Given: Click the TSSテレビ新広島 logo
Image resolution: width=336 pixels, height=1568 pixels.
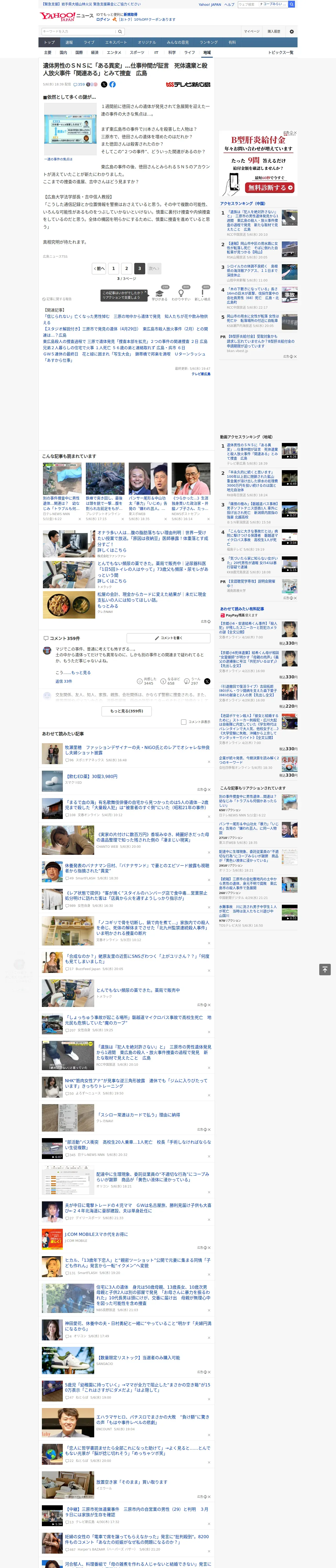Looking at the screenshot, I should pos(188,85).
